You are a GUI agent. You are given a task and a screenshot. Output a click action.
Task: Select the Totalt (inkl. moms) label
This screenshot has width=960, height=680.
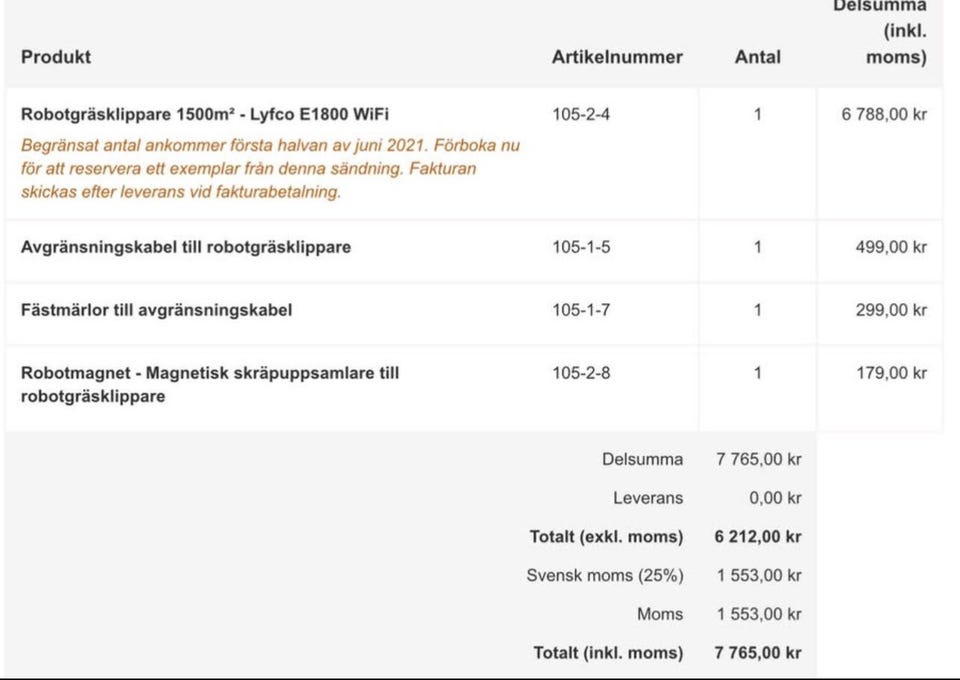pos(608,653)
